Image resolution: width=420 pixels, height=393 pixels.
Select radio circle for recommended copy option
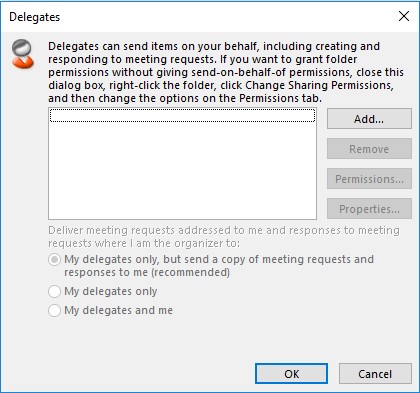click(x=54, y=259)
